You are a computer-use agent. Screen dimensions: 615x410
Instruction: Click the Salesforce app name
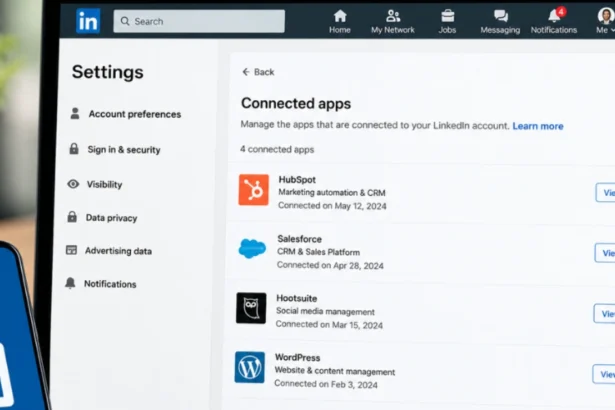(299, 239)
